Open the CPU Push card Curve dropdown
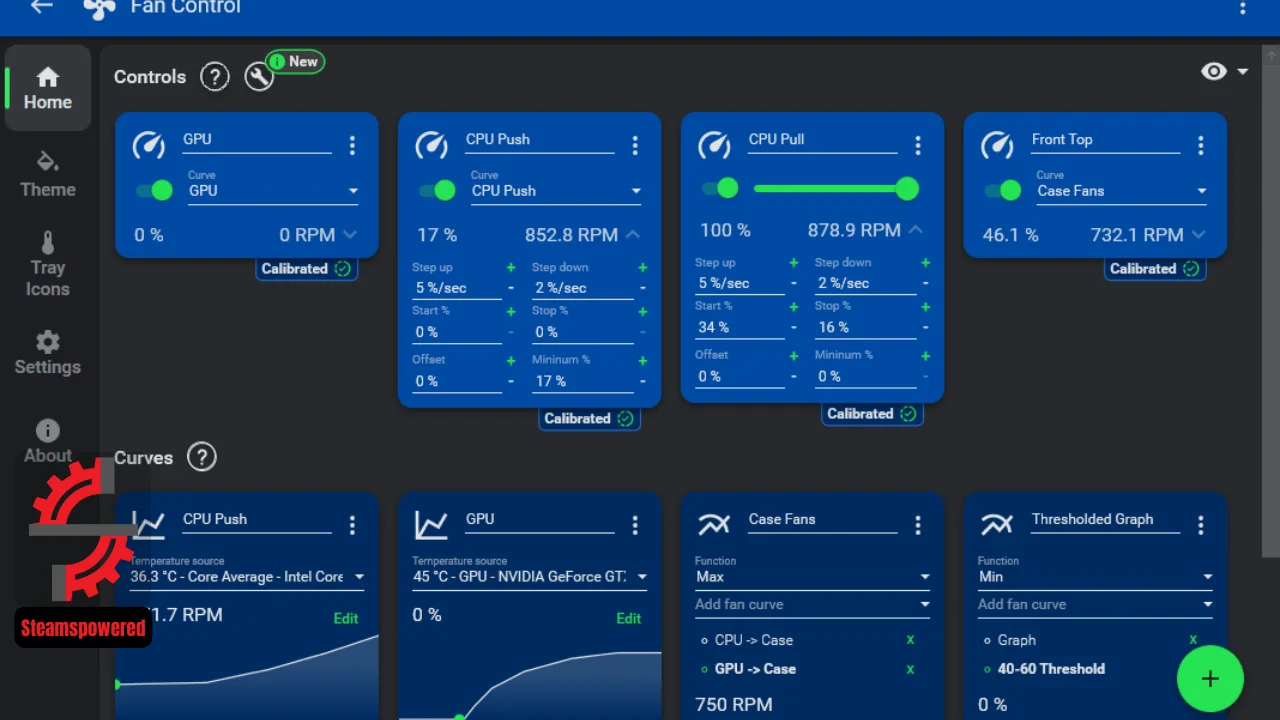This screenshot has height=720, width=1280. [x=556, y=190]
